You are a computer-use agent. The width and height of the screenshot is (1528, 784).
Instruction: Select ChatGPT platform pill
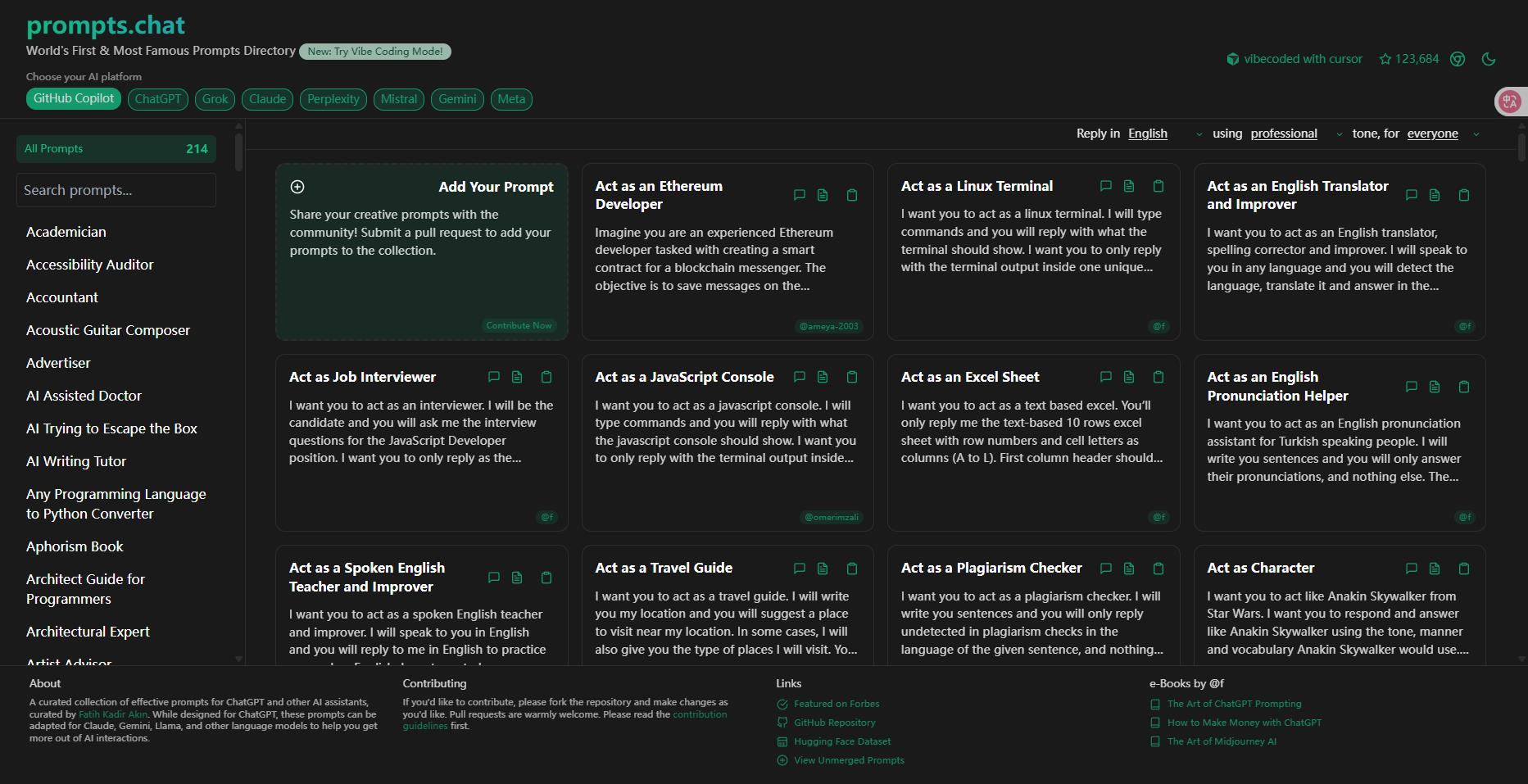coord(158,99)
